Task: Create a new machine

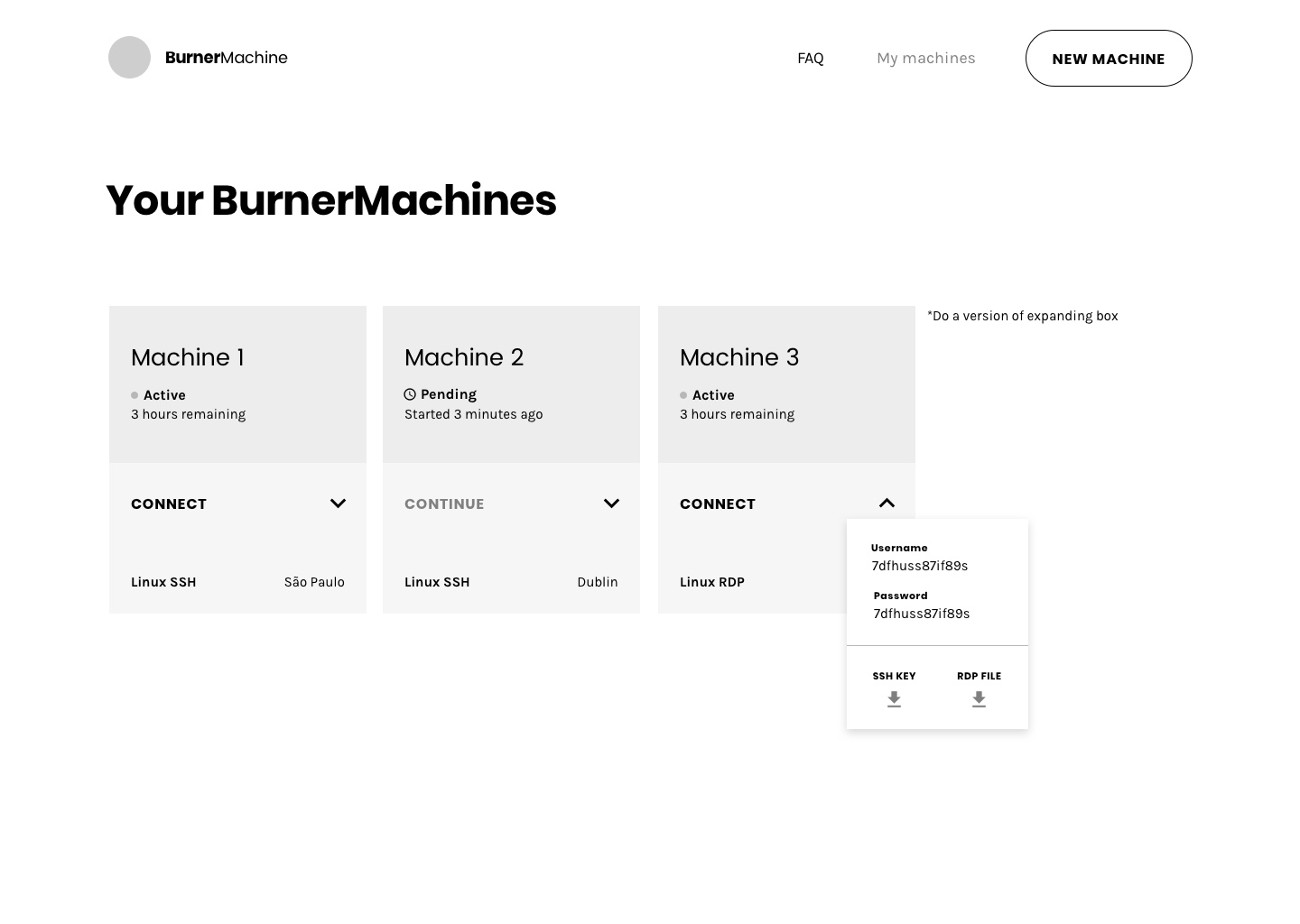Action: (x=1108, y=59)
